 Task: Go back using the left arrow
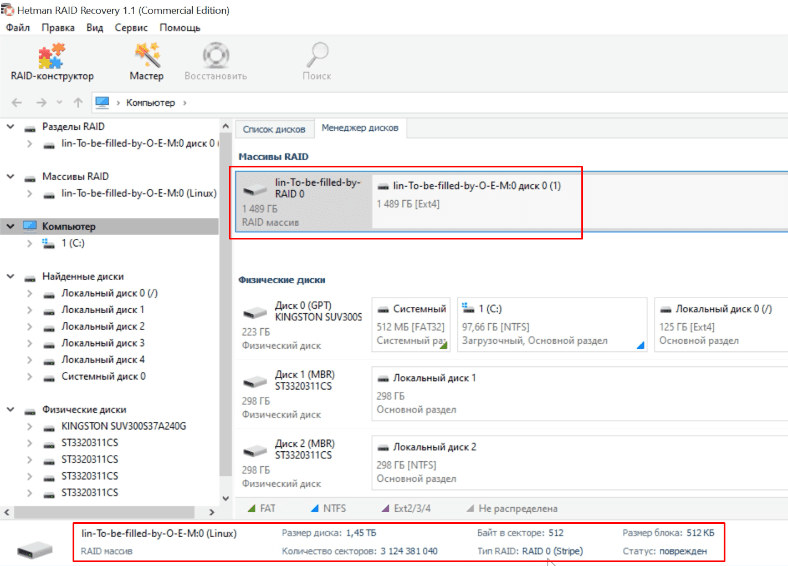pos(17,102)
